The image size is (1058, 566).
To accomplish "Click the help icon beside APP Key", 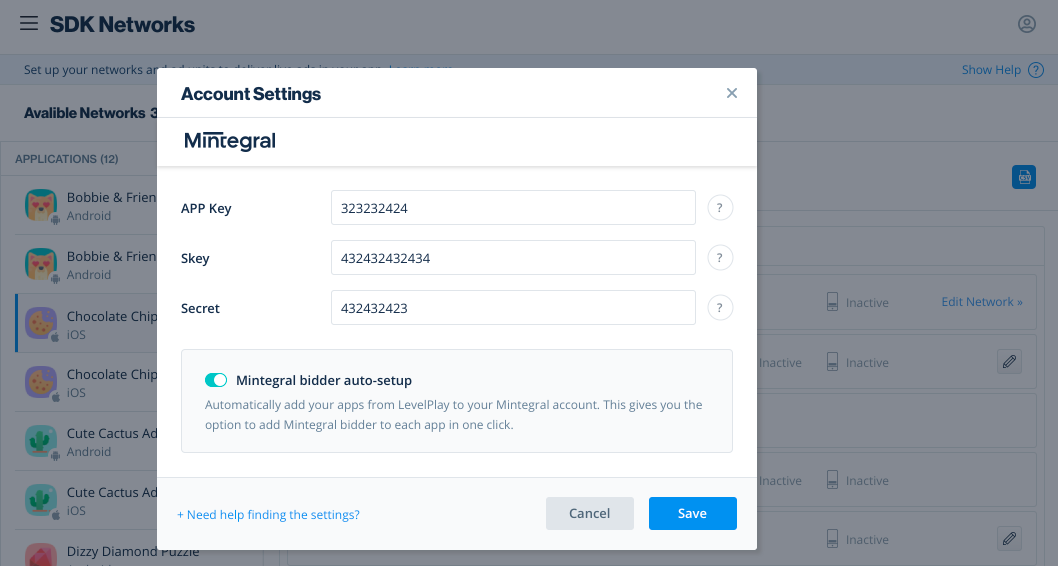I will click(x=720, y=208).
